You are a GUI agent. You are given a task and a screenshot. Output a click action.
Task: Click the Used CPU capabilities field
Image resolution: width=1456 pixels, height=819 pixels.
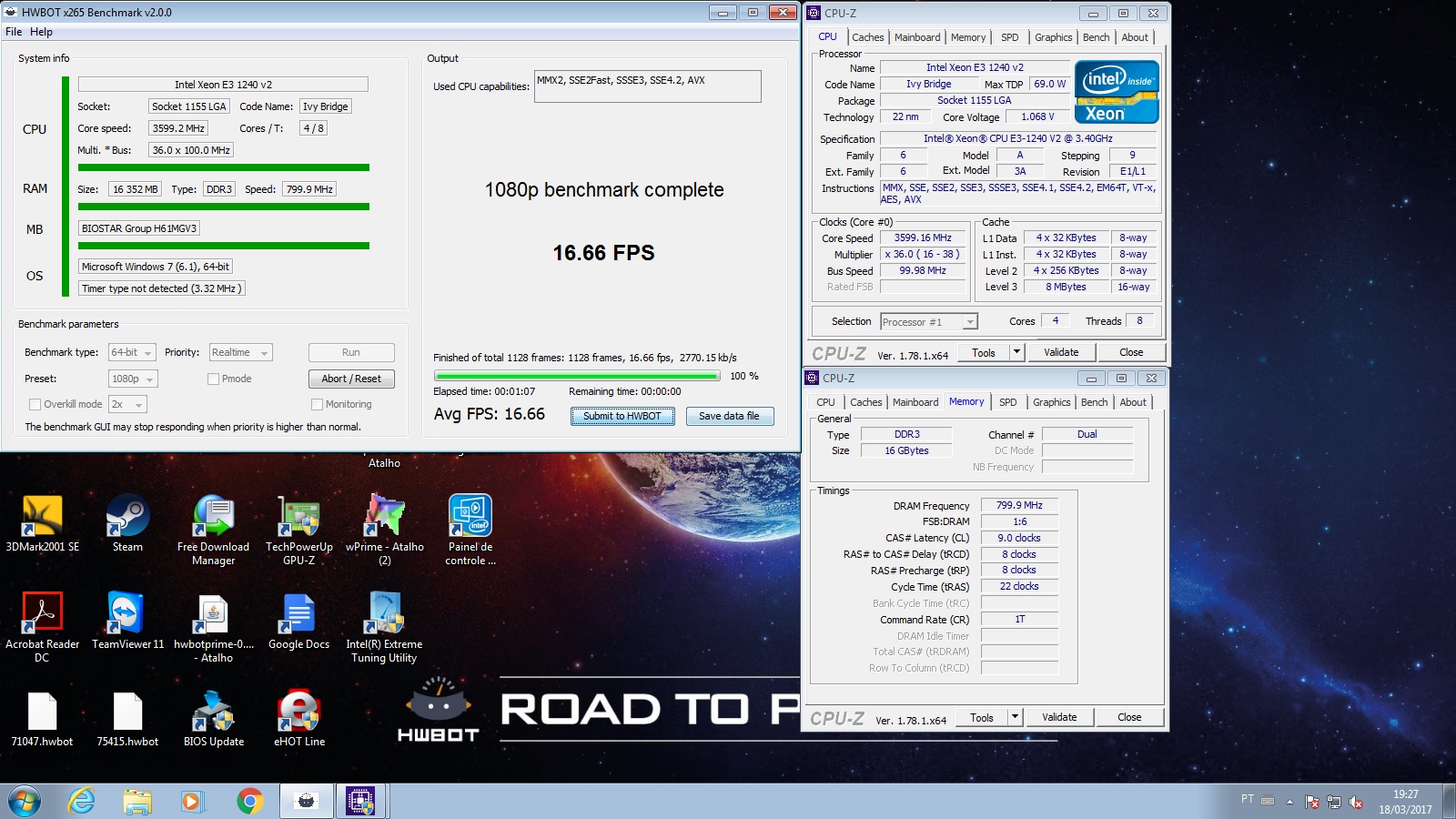(x=647, y=86)
